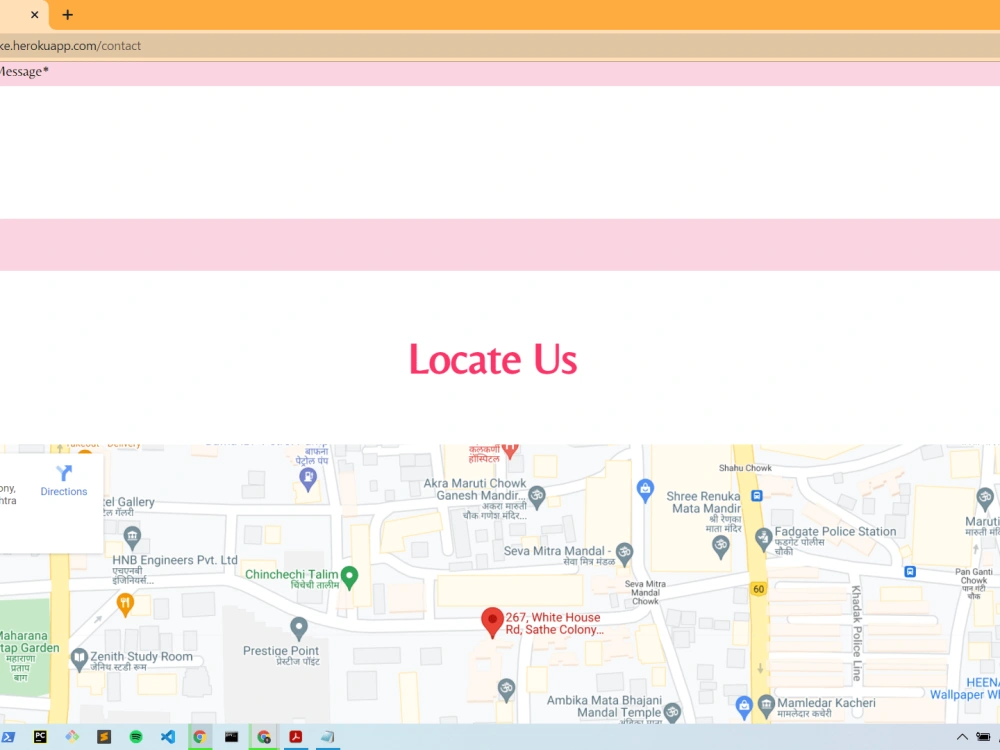
Task: Click the Seva Mitra Mandal Chowk label
Action: [645, 592]
